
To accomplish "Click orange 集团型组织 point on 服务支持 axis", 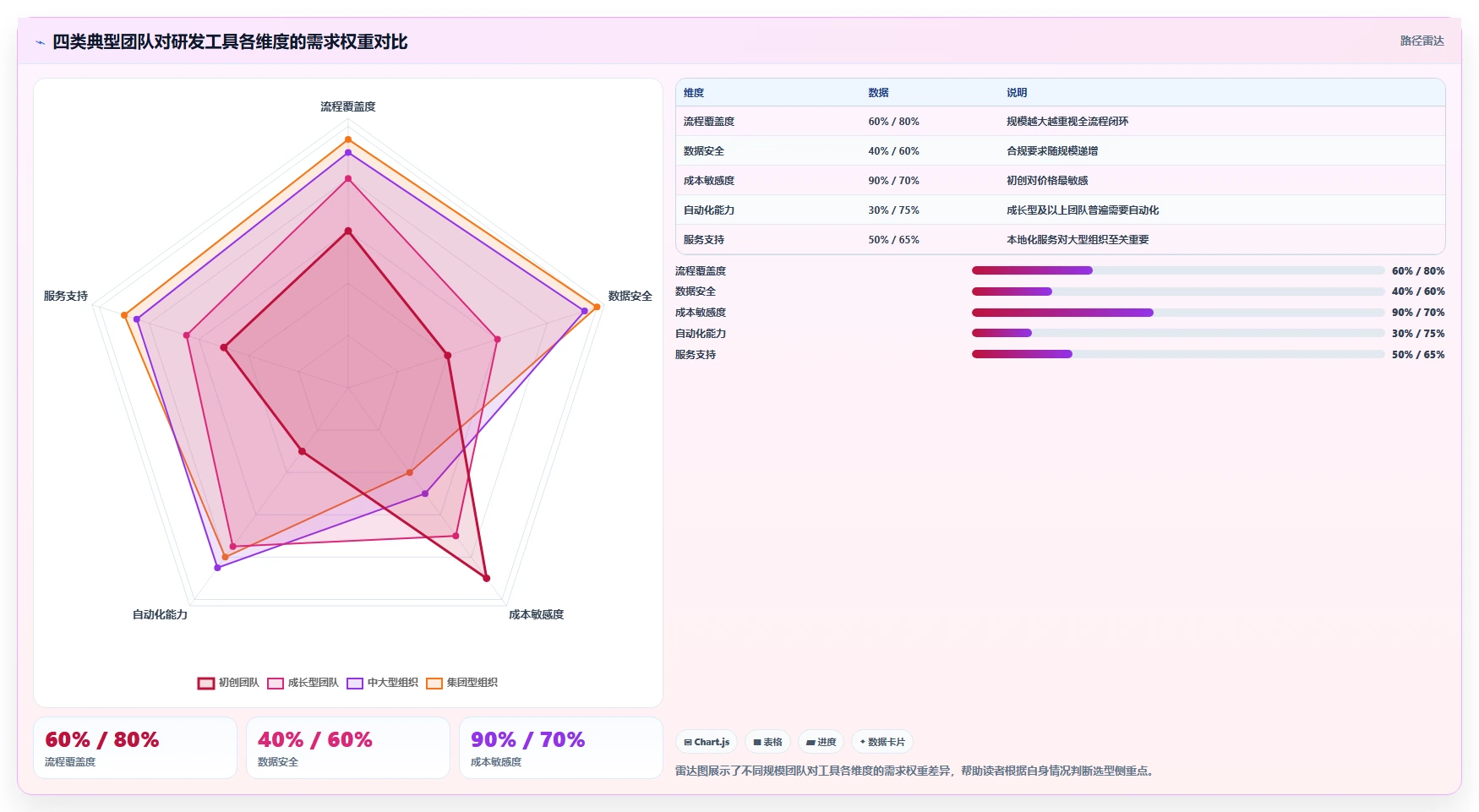I will pyautogui.click(x=124, y=315).
